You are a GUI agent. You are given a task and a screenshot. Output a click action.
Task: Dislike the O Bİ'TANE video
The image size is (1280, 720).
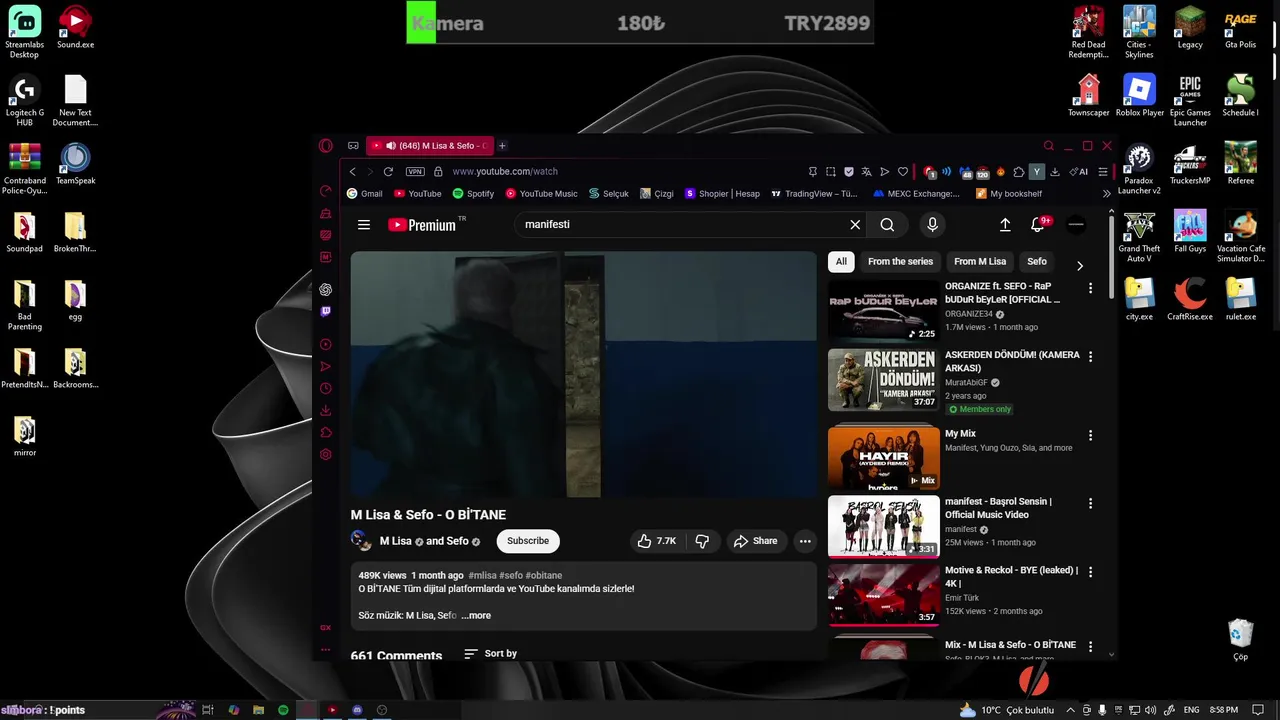tap(702, 541)
